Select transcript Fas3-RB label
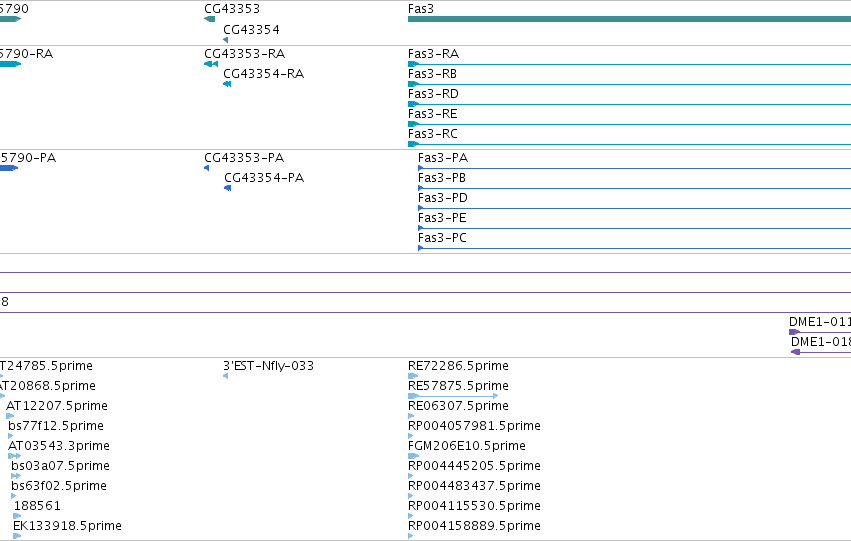The height and width of the screenshot is (541, 851). coord(432,74)
